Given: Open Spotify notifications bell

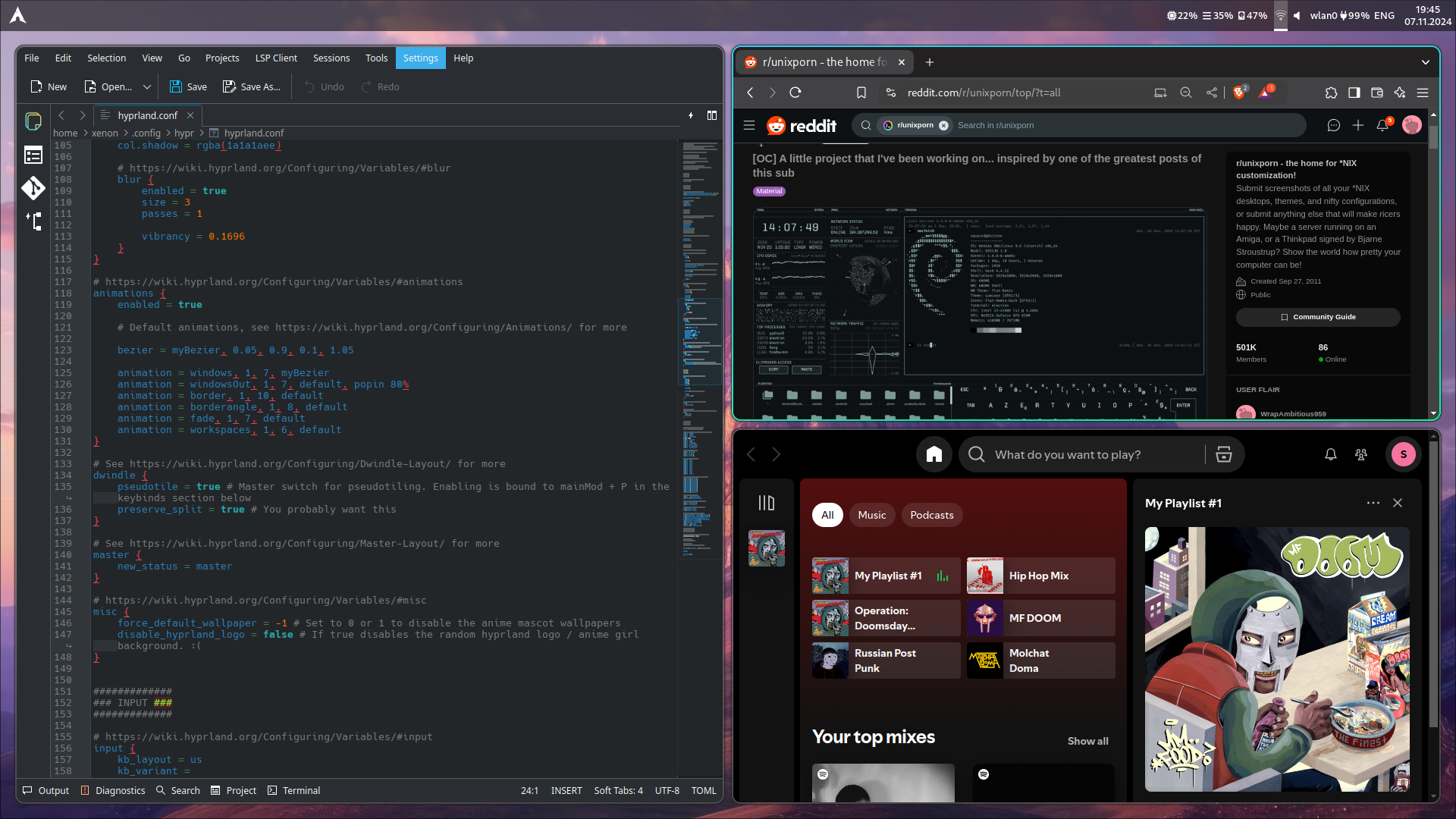Looking at the screenshot, I should pos(1330,454).
